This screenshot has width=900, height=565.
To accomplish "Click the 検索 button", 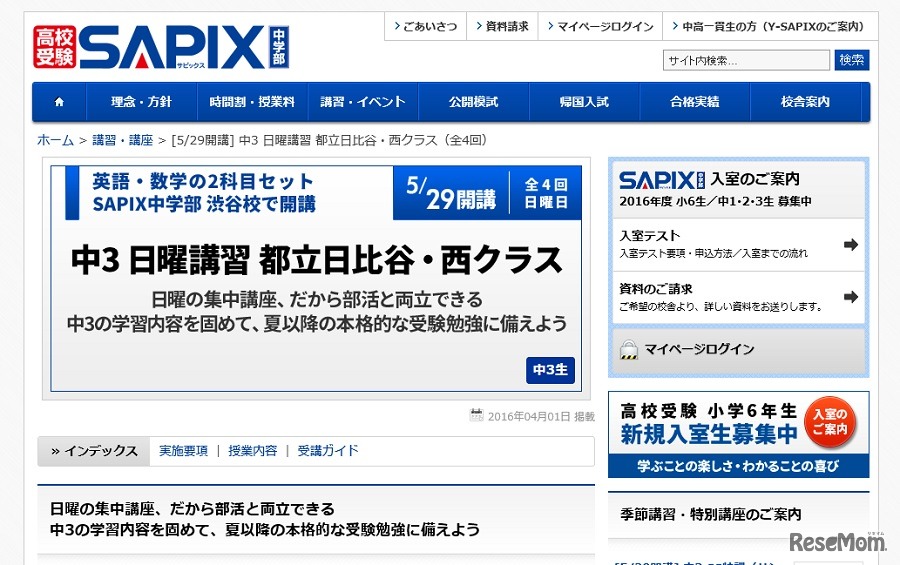I will tap(852, 60).
